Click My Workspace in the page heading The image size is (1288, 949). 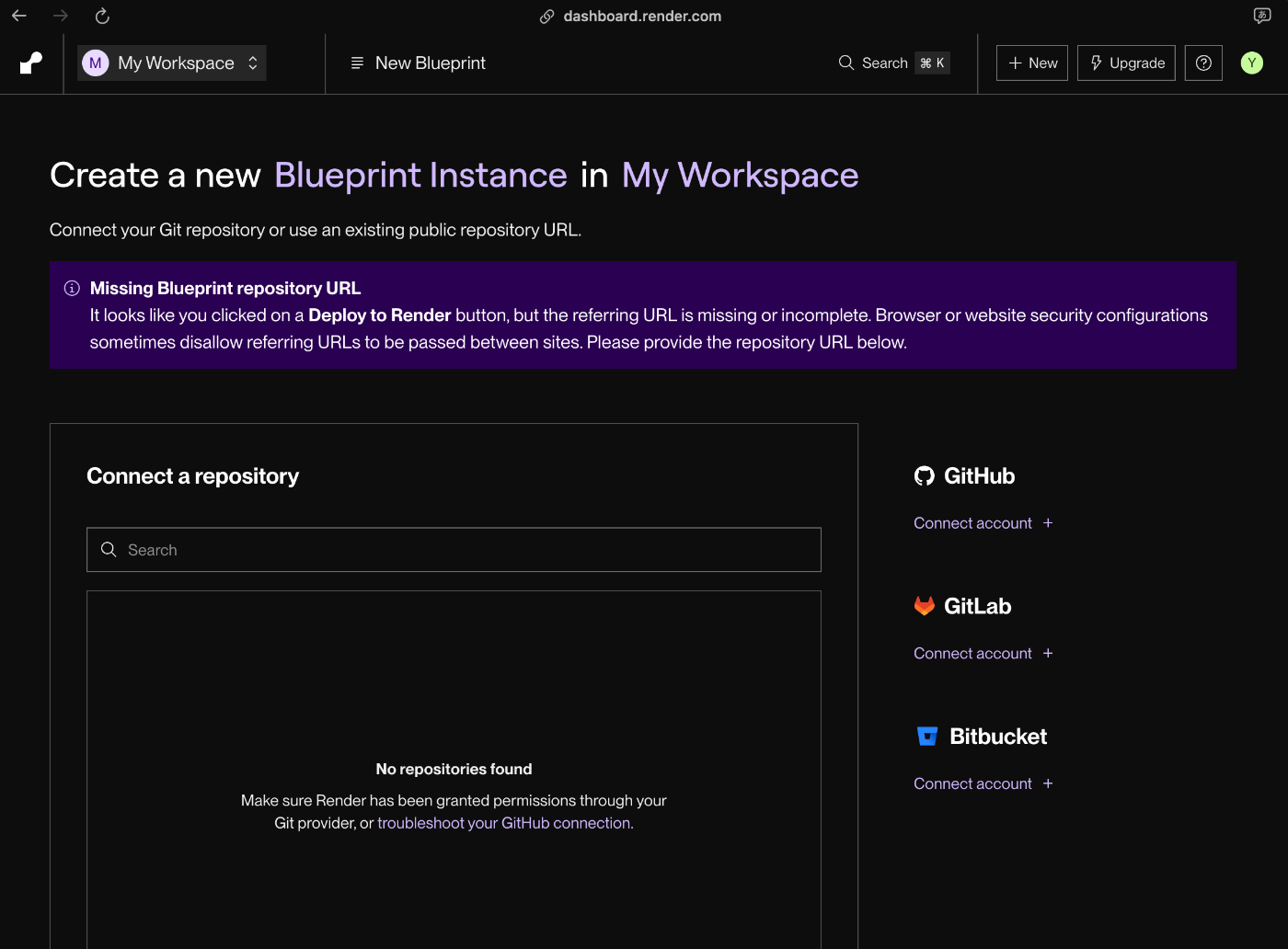click(x=740, y=176)
